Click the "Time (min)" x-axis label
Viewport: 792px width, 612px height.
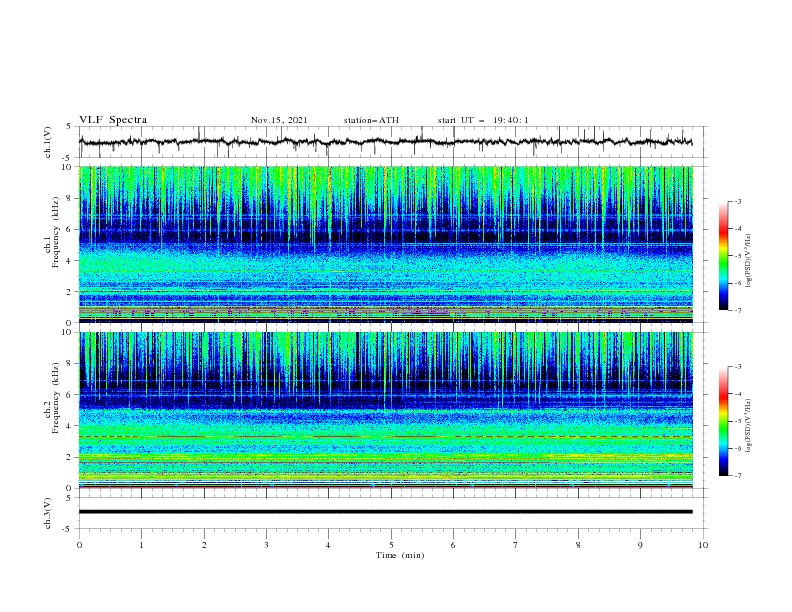click(400, 555)
